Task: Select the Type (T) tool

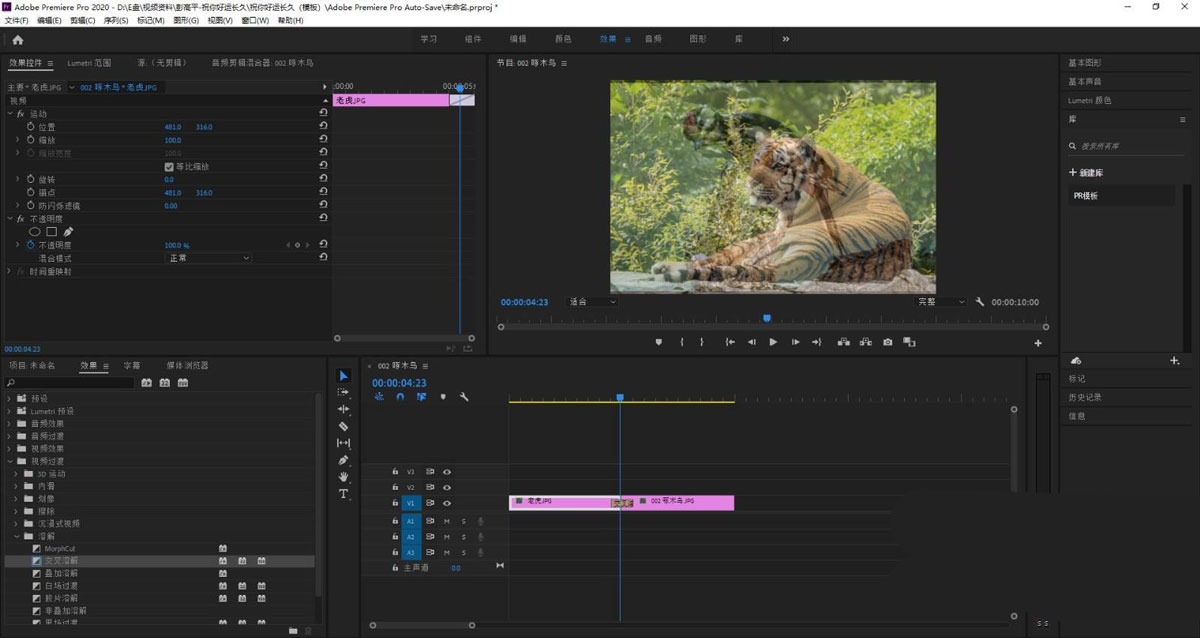Action: [344, 494]
